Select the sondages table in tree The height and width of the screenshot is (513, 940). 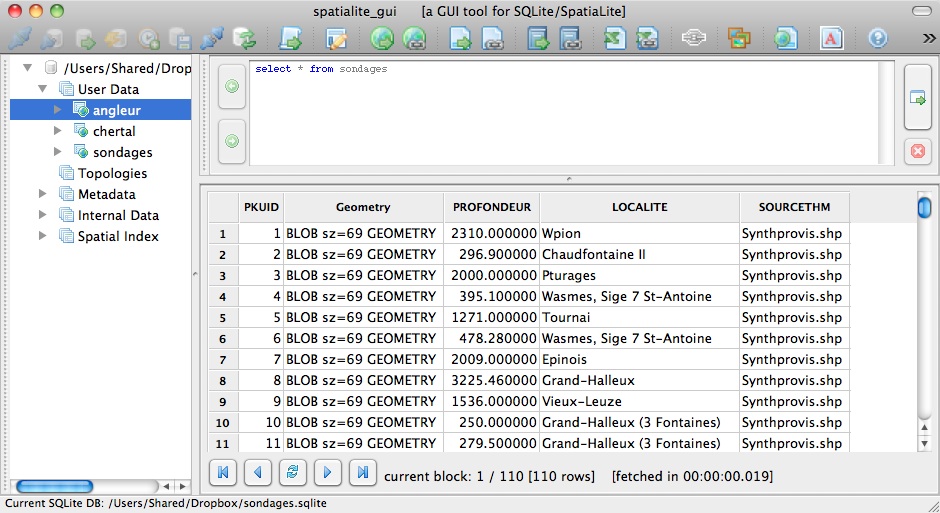(x=122, y=152)
